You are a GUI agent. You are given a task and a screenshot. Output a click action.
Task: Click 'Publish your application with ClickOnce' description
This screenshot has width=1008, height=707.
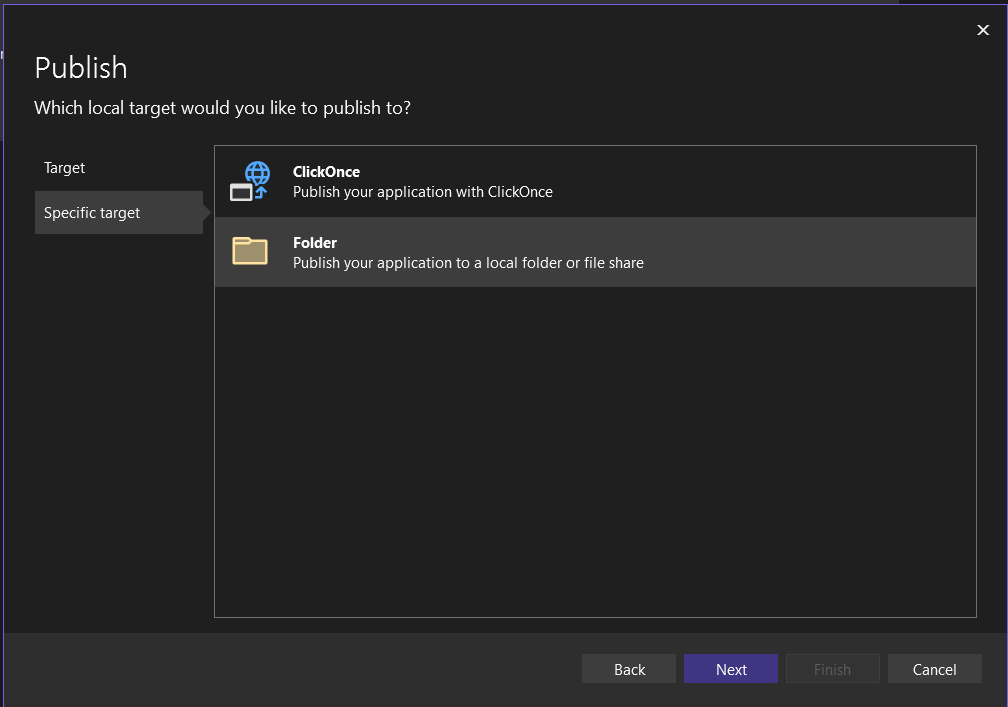[x=423, y=192]
